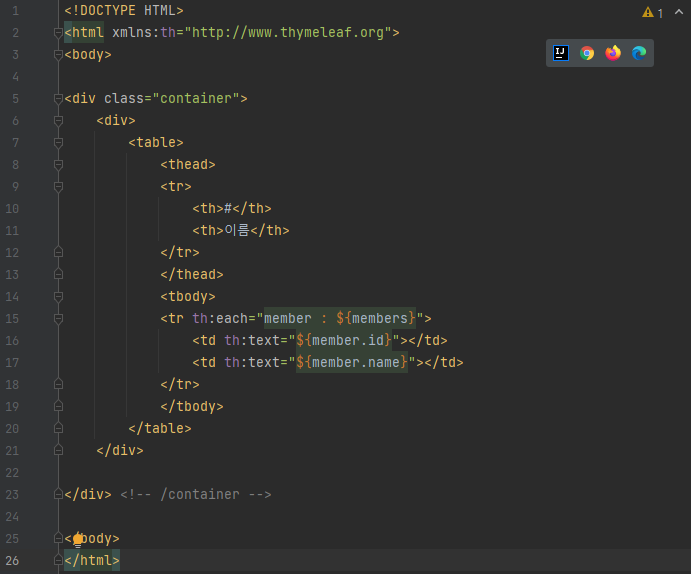Click the closing </table> tag
The width and height of the screenshot is (691, 574).
(160, 429)
